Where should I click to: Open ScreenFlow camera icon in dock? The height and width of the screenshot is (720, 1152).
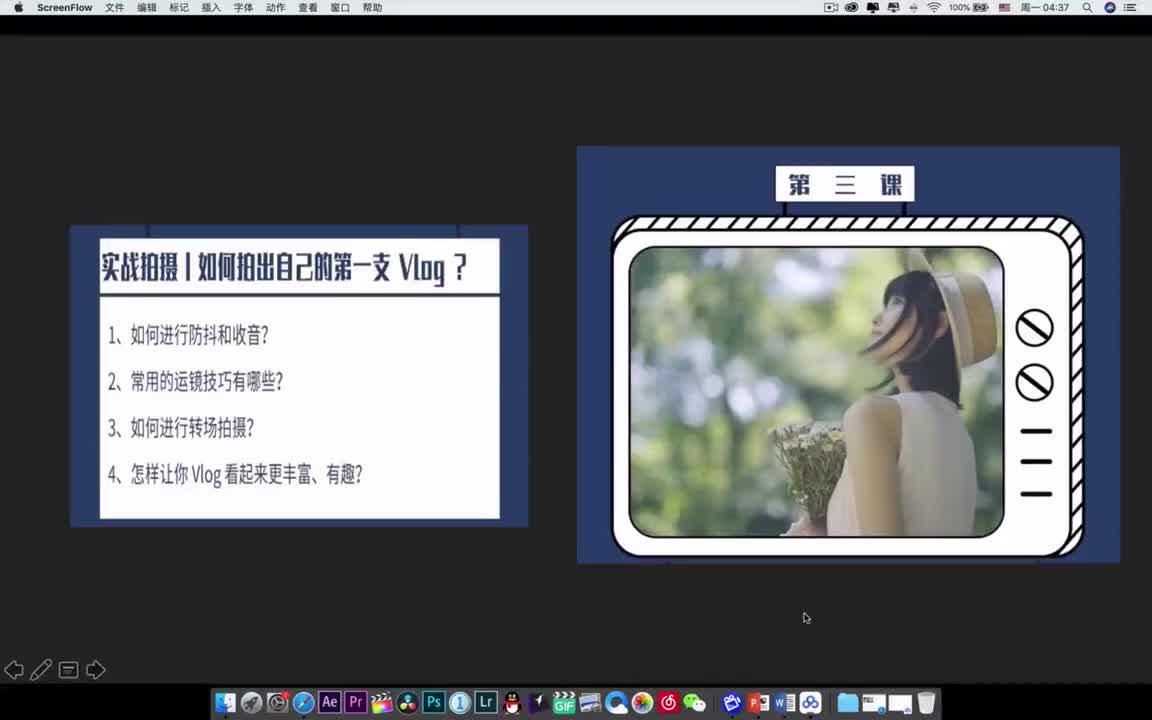(732, 703)
